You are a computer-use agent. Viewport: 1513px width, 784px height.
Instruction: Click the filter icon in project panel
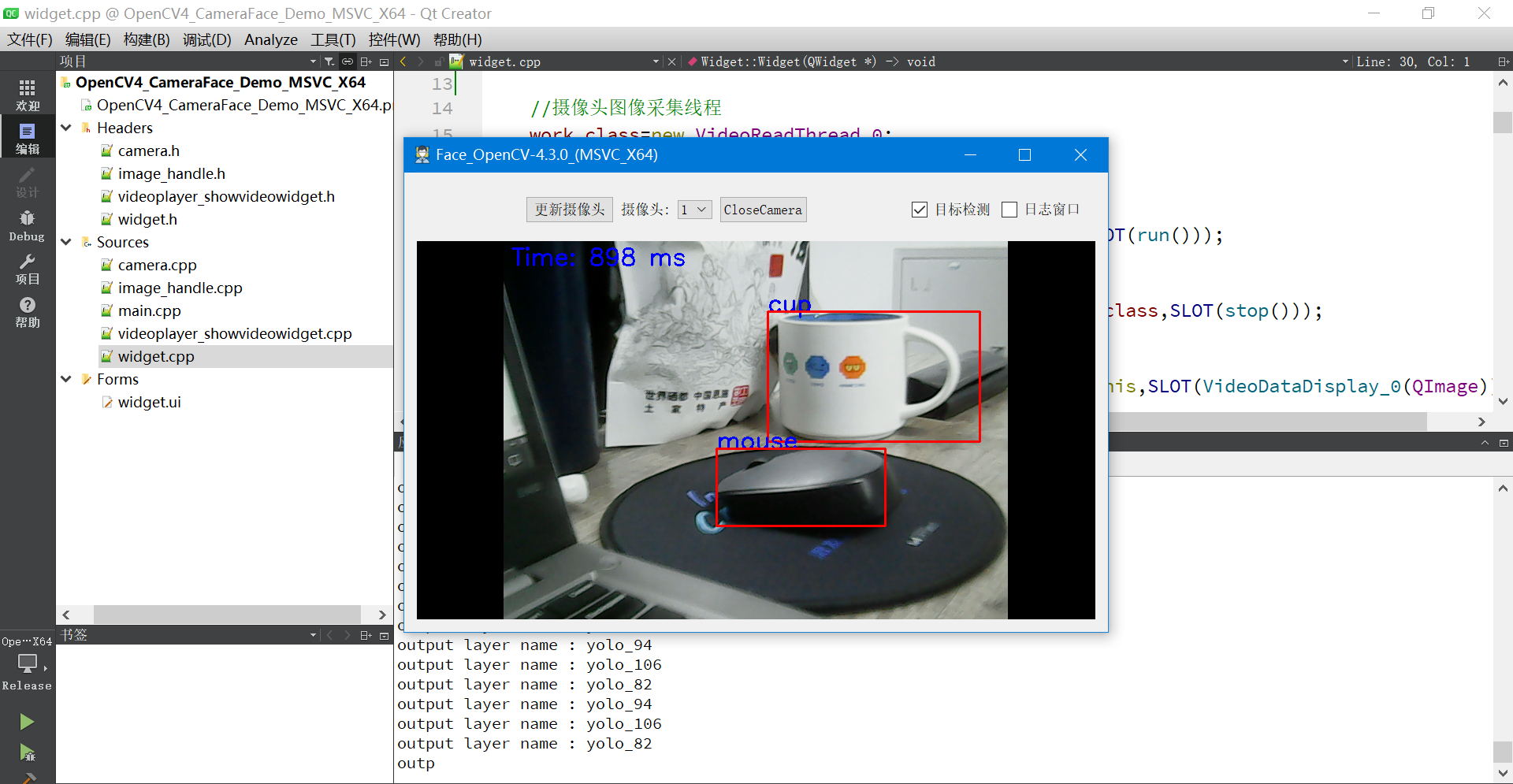pyautogui.click(x=329, y=61)
